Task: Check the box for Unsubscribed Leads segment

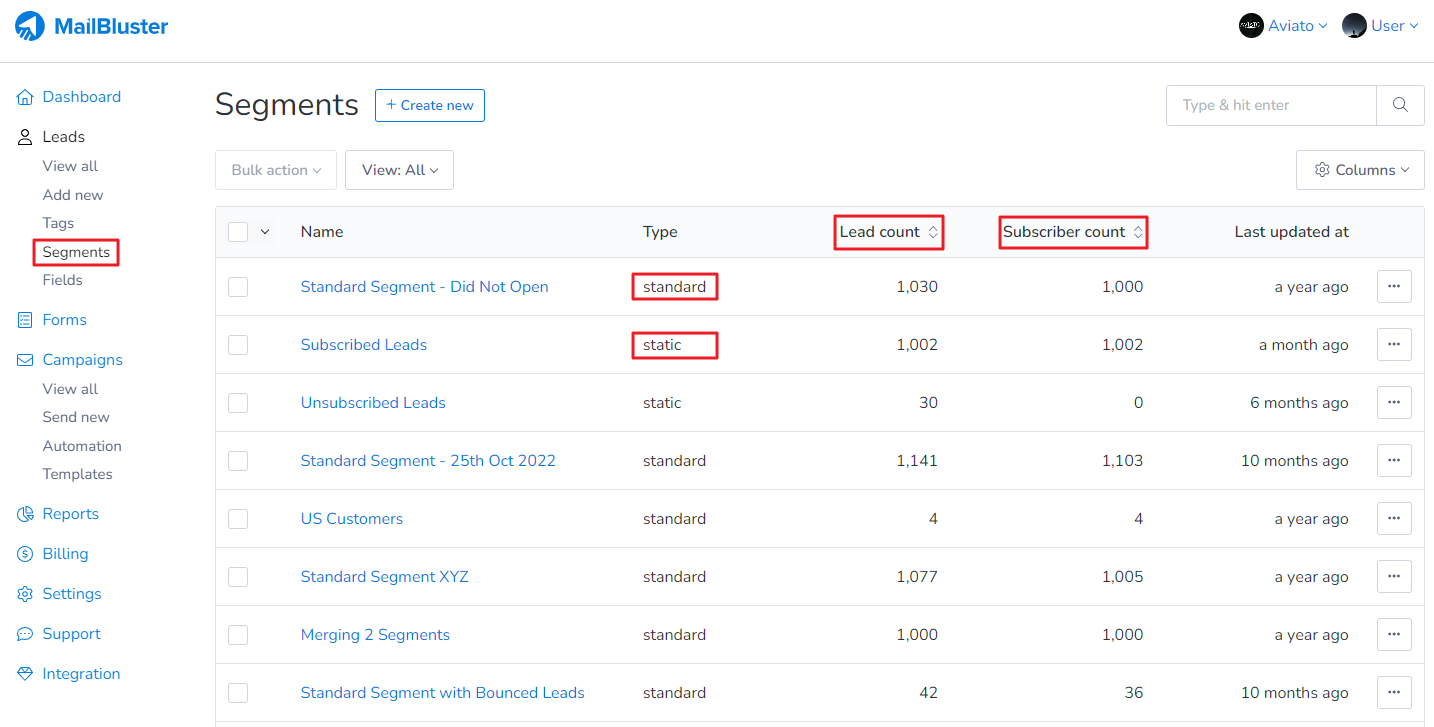Action: pos(238,403)
